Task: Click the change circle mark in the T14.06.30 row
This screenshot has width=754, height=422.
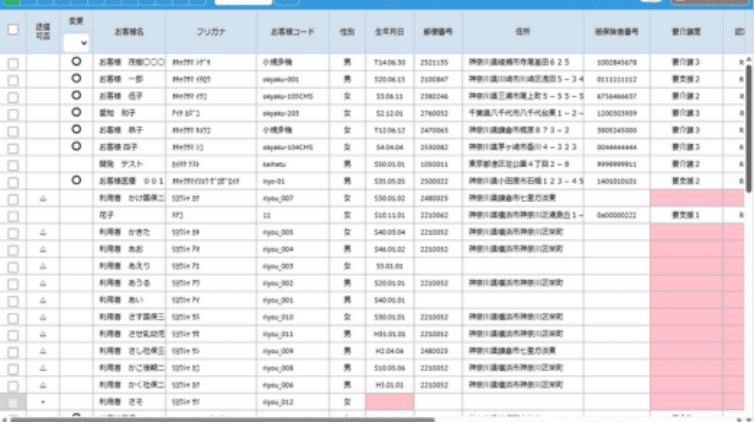Action: (x=76, y=62)
